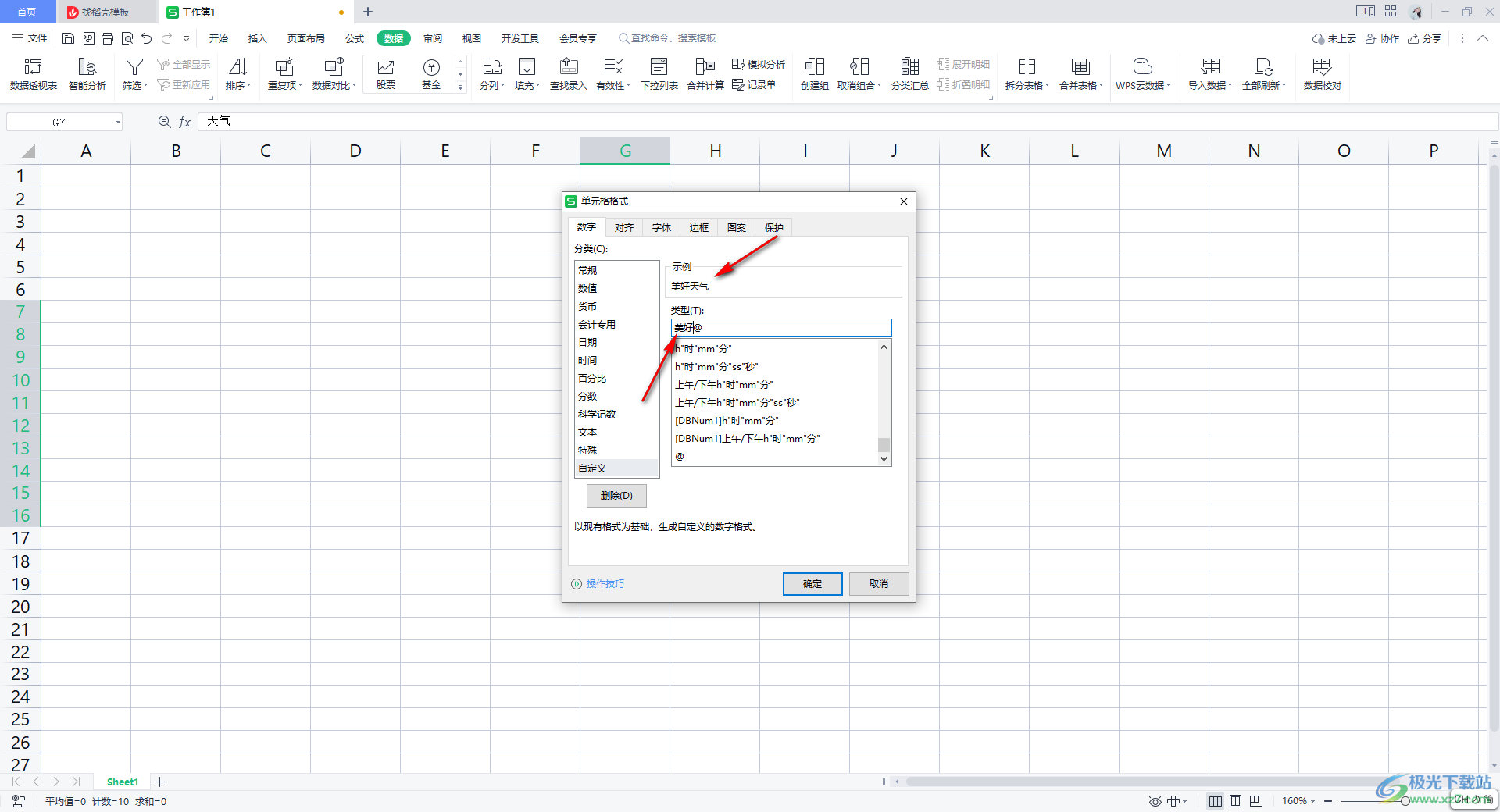This screenshot has height=812, width=1500.
Task: Switch to the 公式 ribbon tab
Action: pos(355,38)
